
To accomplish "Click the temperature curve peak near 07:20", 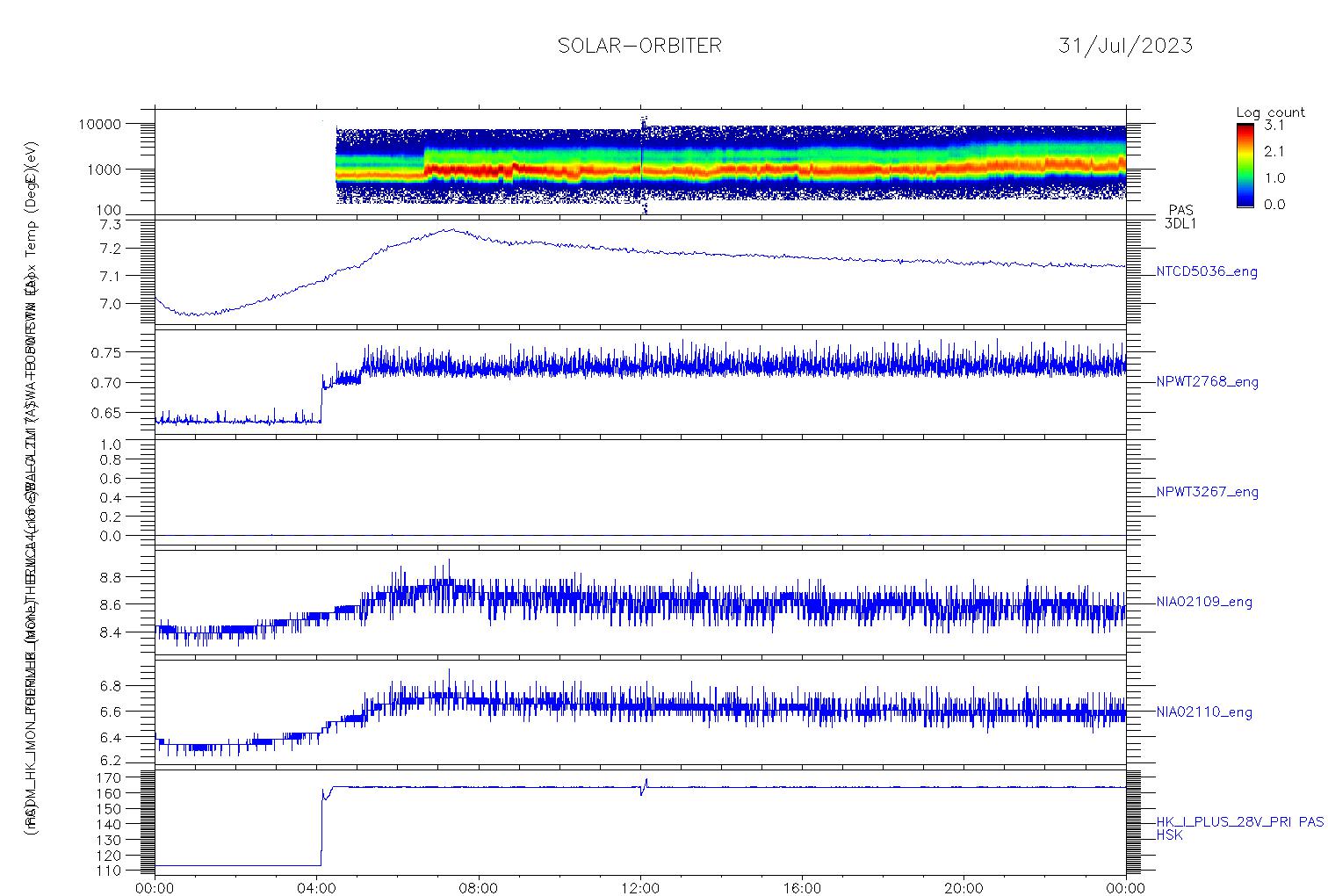I will tap(451, 230).
